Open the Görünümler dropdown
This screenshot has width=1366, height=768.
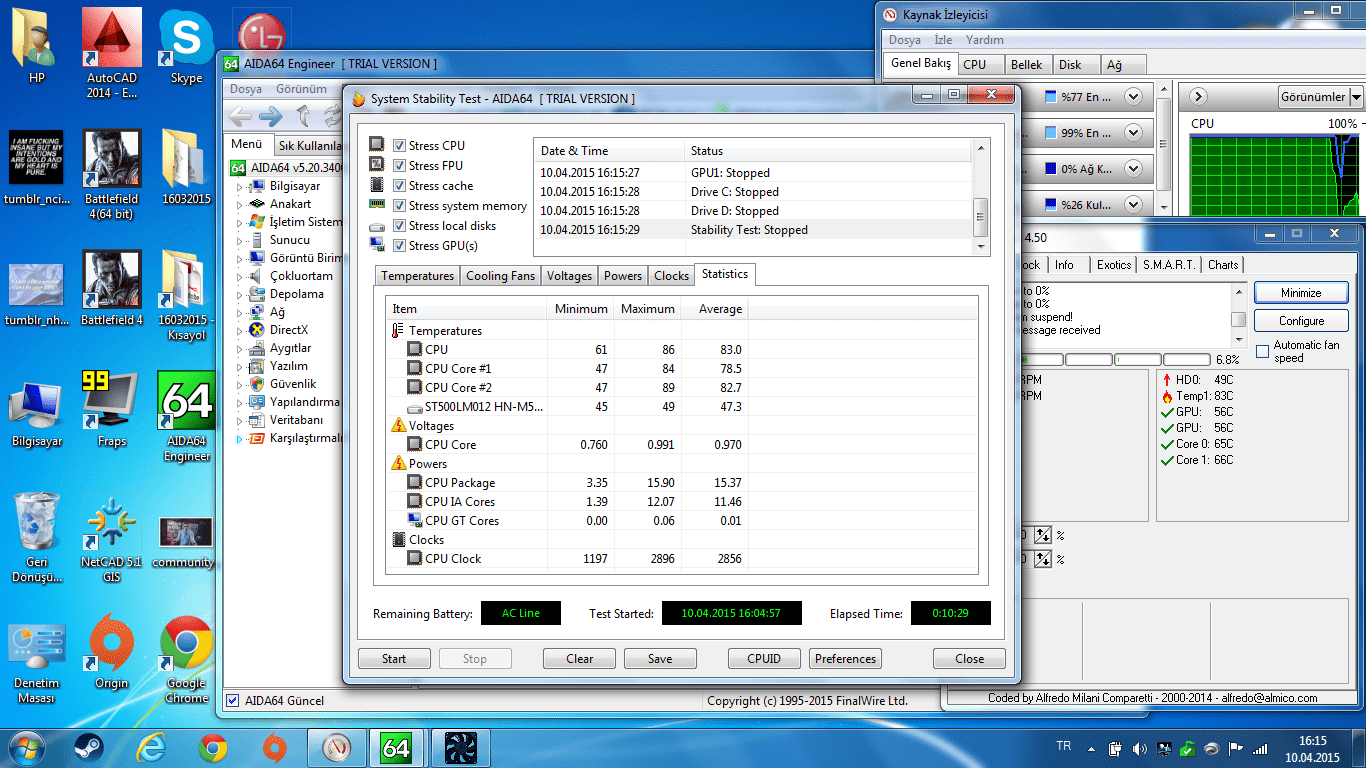[1321, 97]
